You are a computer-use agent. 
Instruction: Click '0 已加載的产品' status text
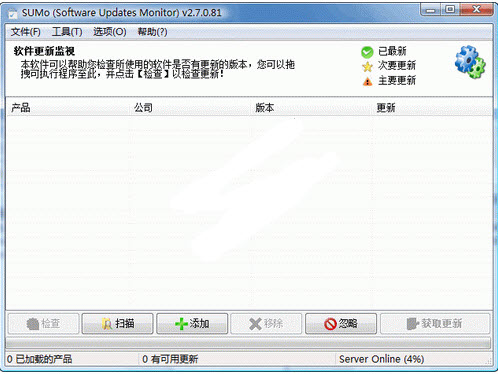click(x=39, y=359)
